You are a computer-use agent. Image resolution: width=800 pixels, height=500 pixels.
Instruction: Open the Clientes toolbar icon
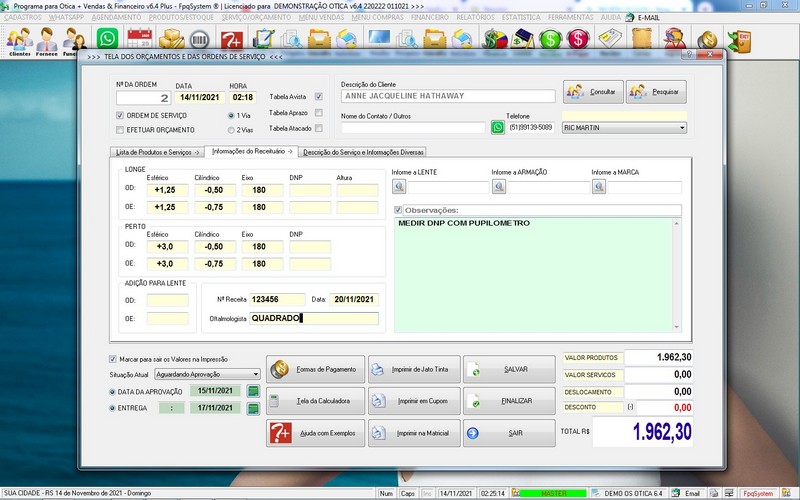19,41
